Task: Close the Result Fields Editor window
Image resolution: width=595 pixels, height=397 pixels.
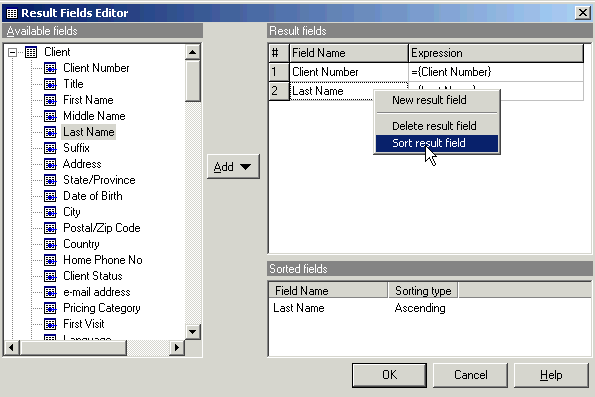Action: (x=583, y=13)
